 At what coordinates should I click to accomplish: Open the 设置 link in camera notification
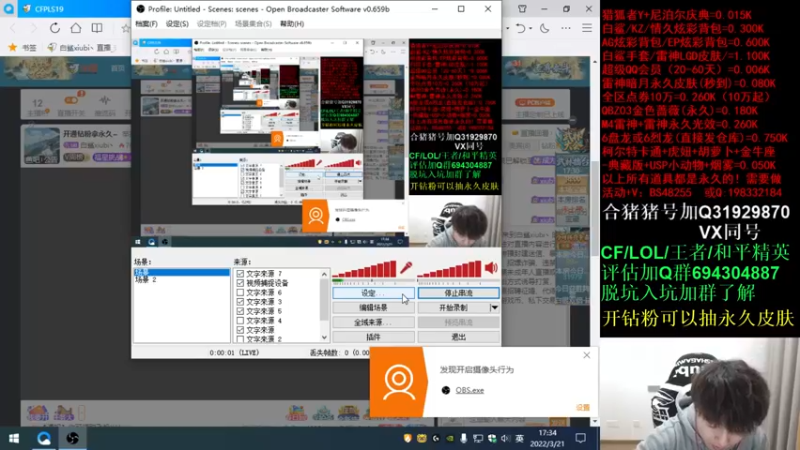click(583, 407)
